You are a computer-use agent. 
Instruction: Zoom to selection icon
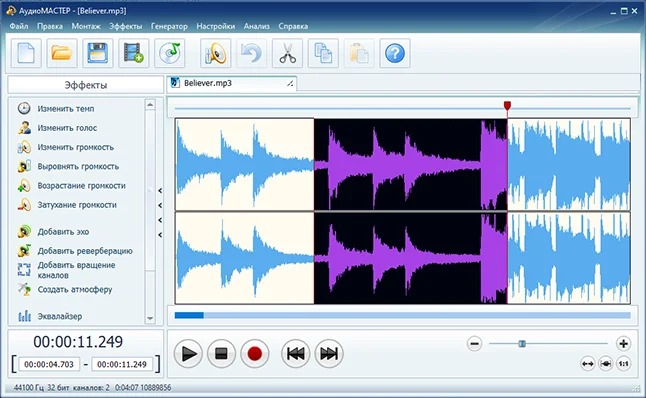pos(606,364)
